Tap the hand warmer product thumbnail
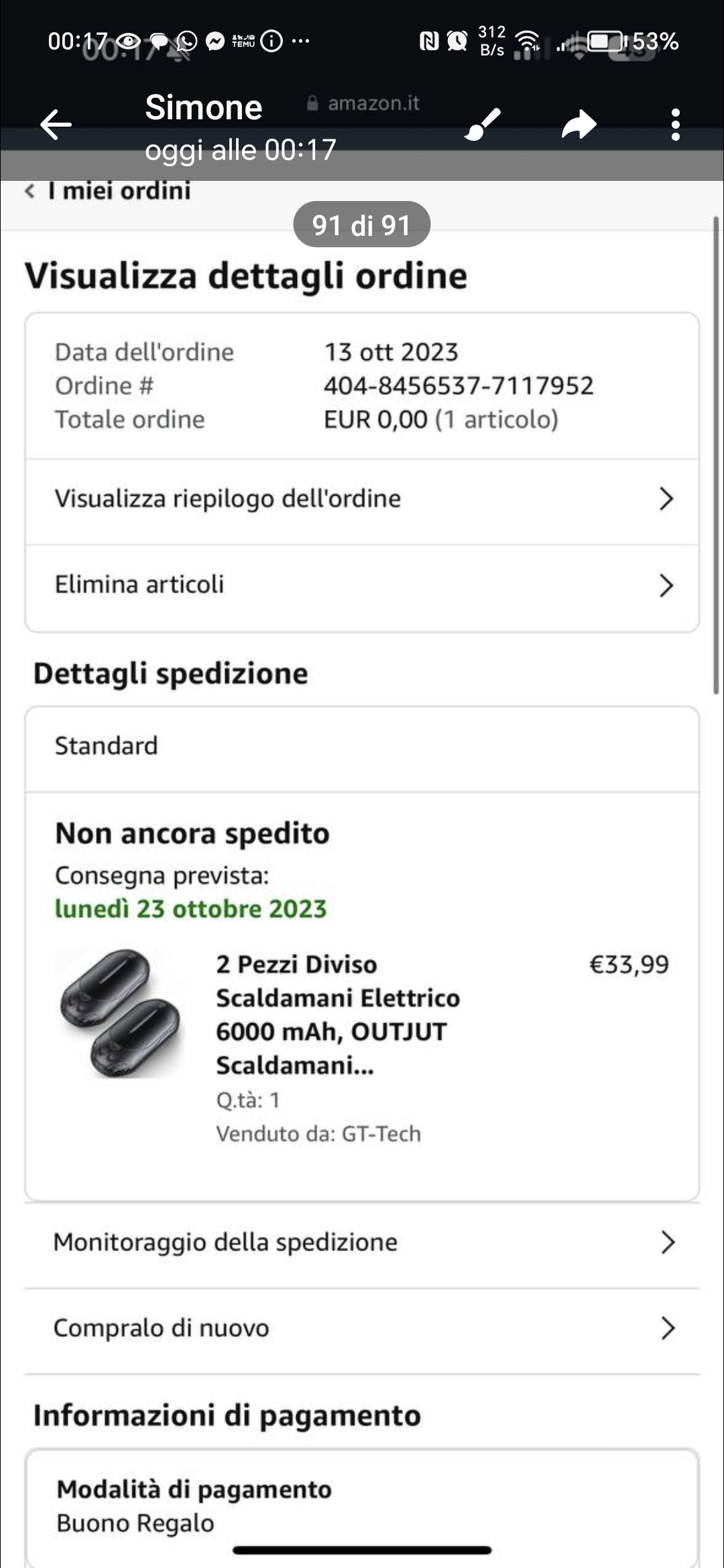Viewport: 724px width, 1568px height. (122, 1013)
